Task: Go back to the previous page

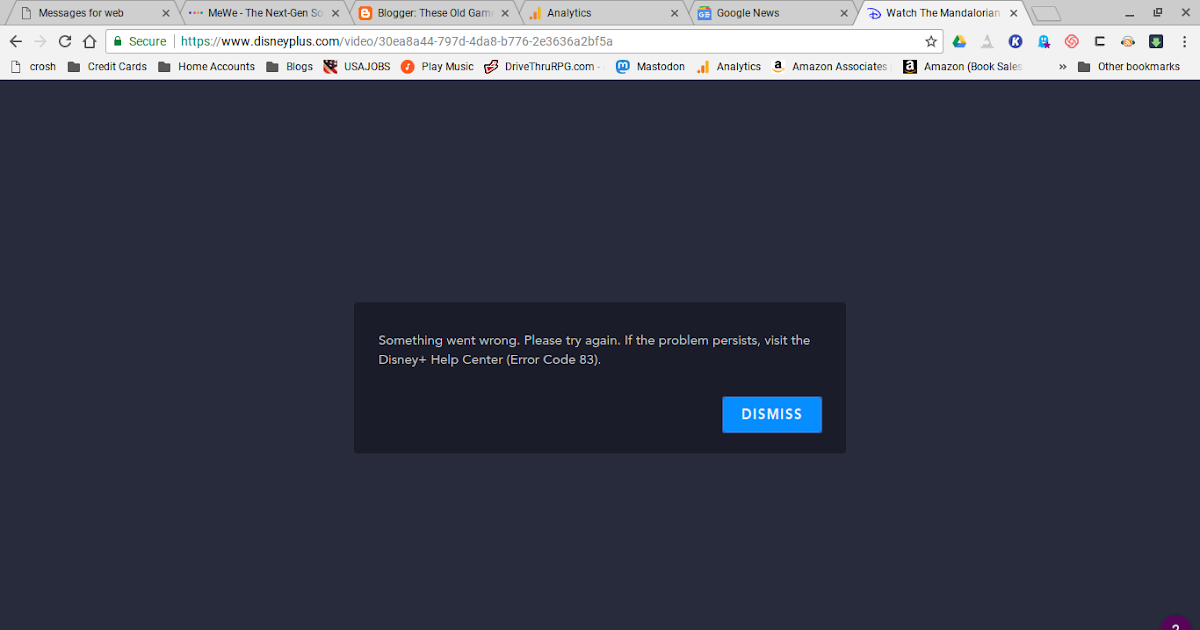Action: [16, 42]
